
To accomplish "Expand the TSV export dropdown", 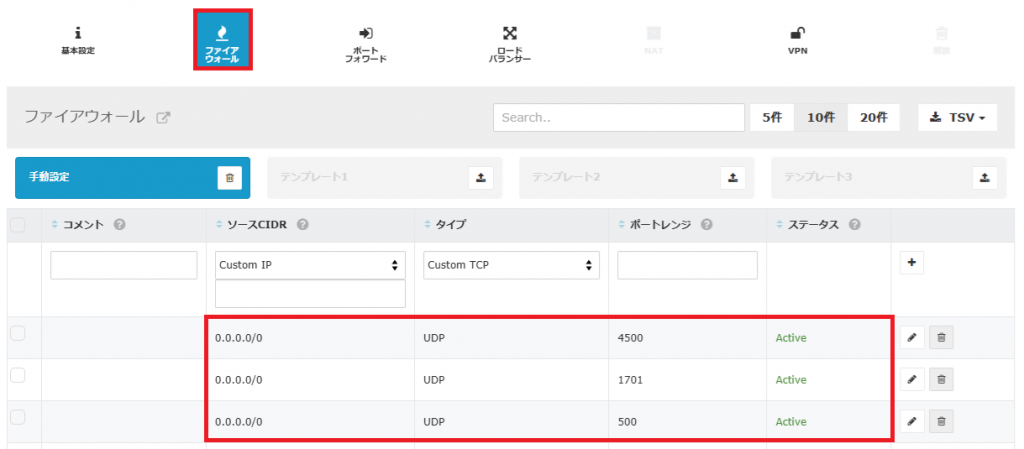I will point(957,117).
